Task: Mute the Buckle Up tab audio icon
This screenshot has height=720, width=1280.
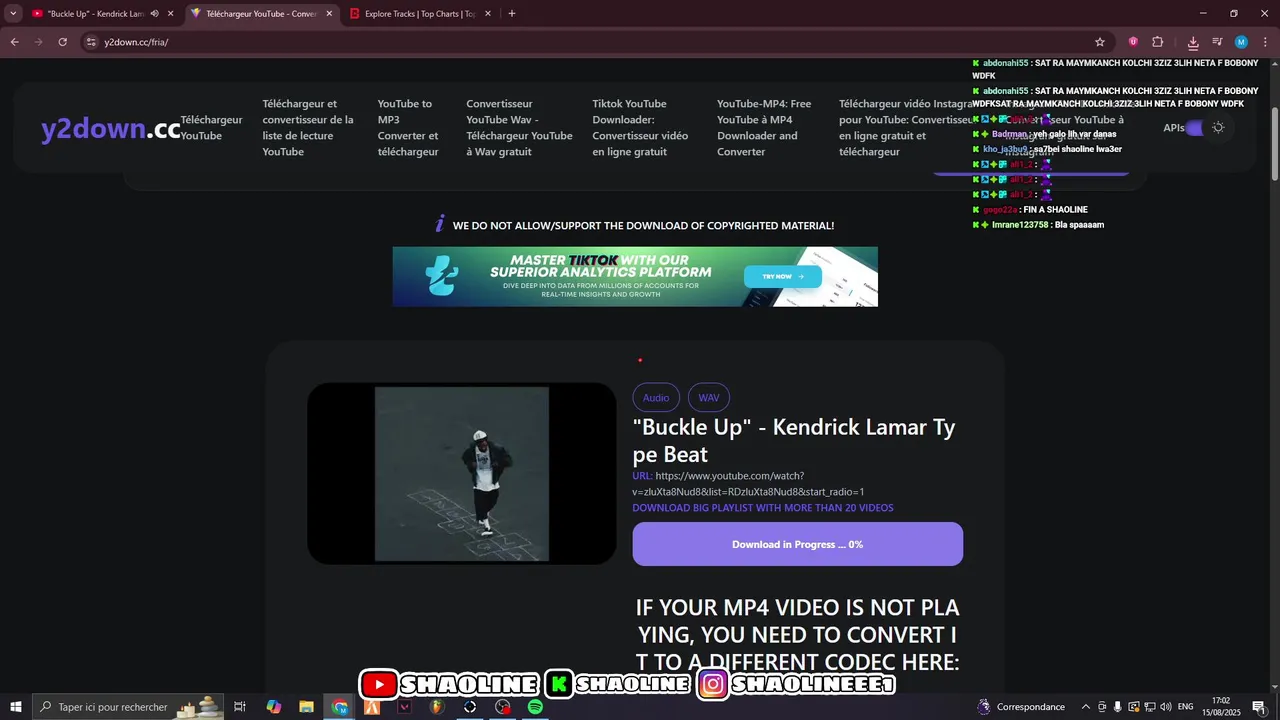Action: click(x=154, y=14)
